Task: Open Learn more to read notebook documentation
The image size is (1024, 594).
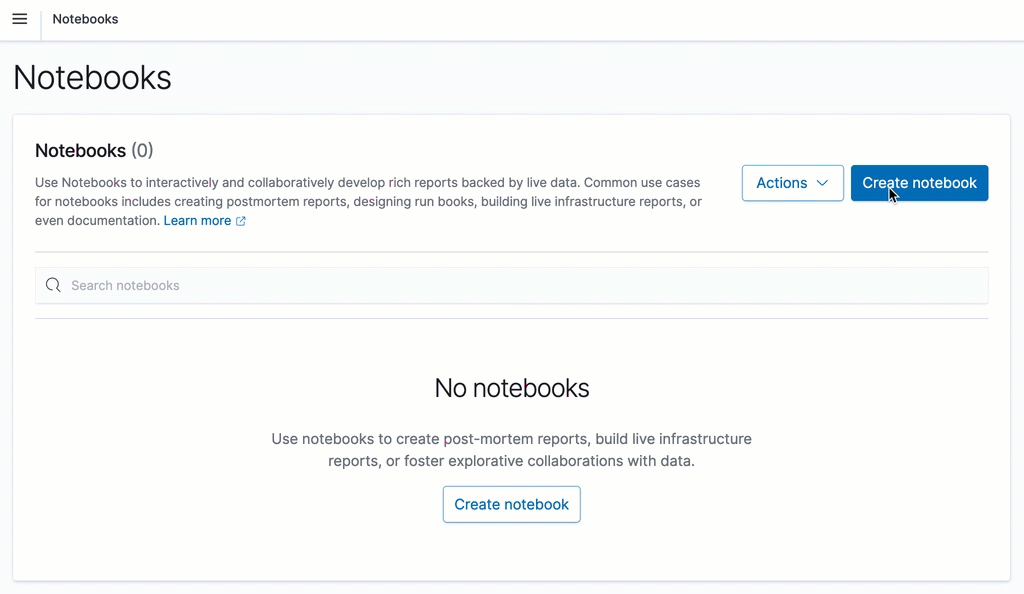Action: [196, 220]
